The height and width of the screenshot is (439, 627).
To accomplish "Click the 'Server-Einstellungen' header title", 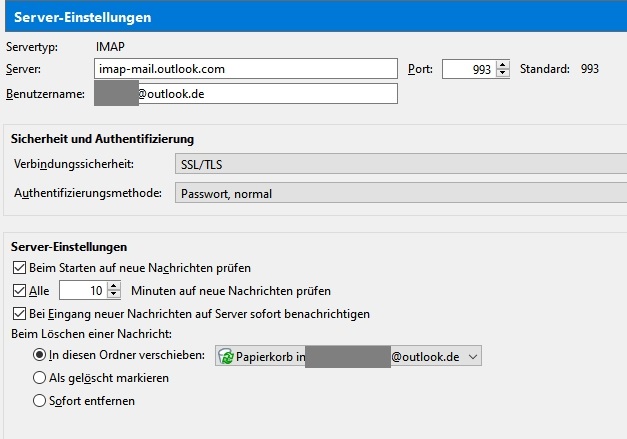I will pos(83,18).
